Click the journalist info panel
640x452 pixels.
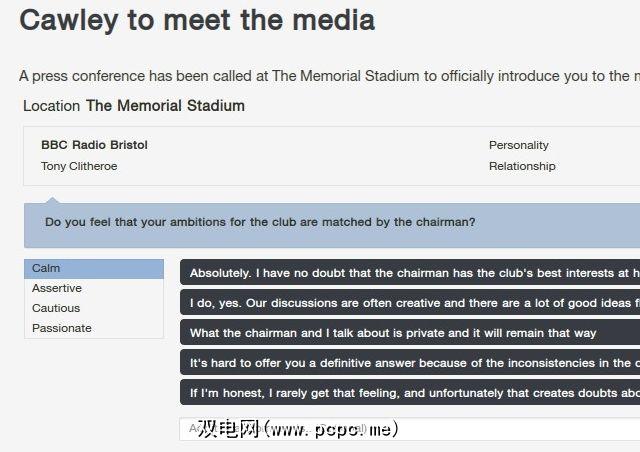click(300, 156)
